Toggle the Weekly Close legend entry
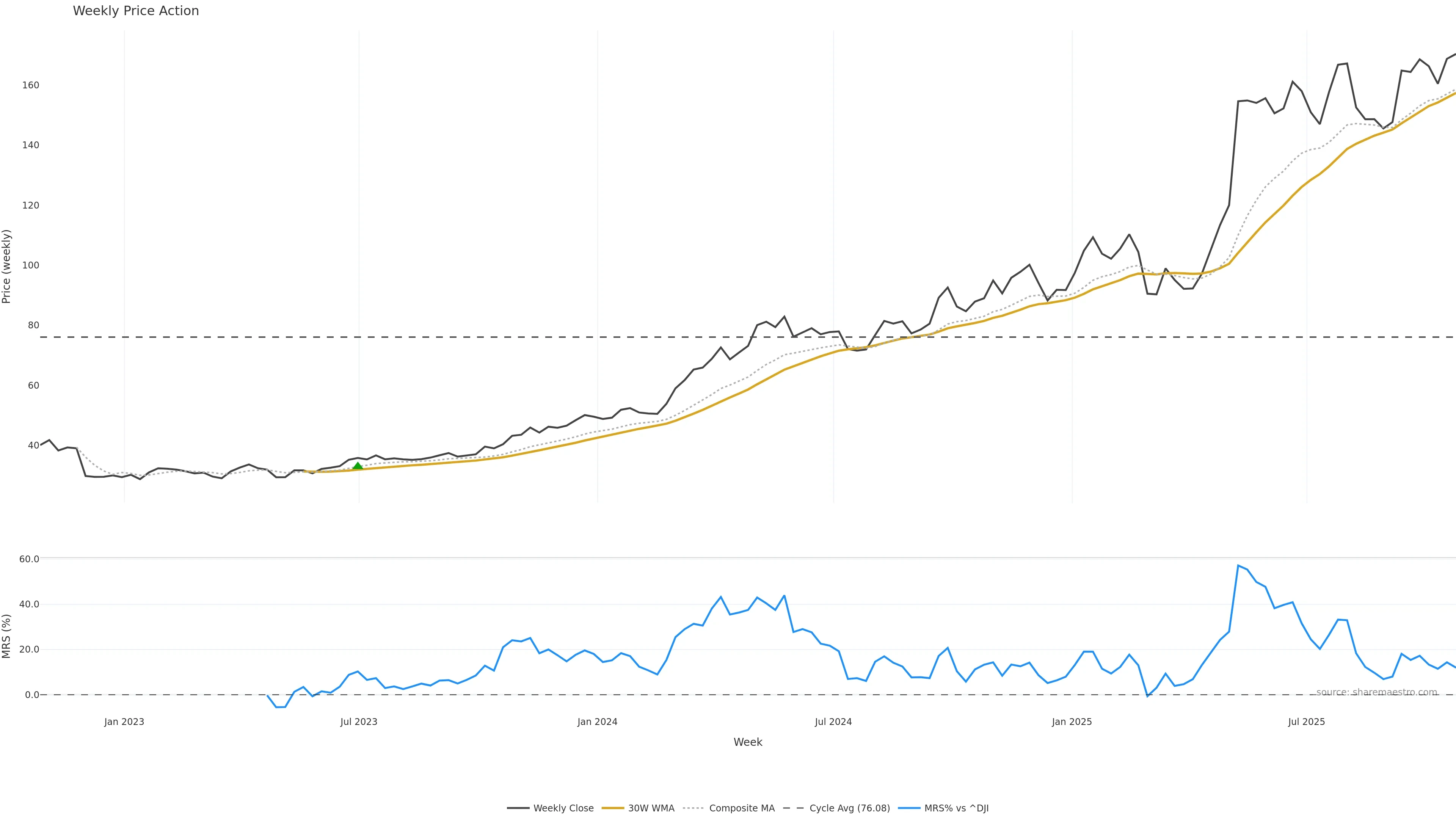The width and height of the screenshot is (1456, 819). (563, 808)
